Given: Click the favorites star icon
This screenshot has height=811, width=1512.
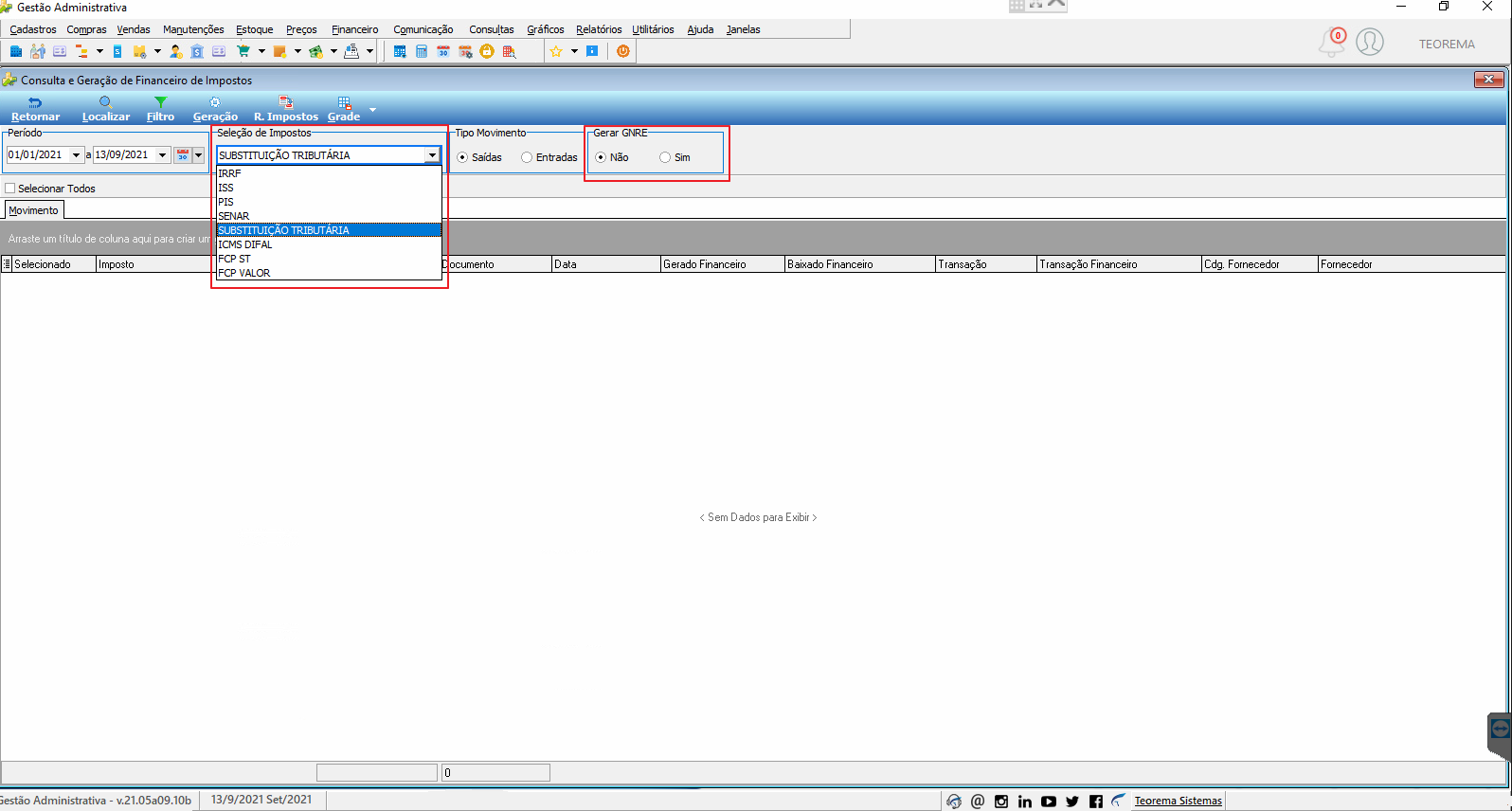Looking at the screenshot, I should (556, 51).
